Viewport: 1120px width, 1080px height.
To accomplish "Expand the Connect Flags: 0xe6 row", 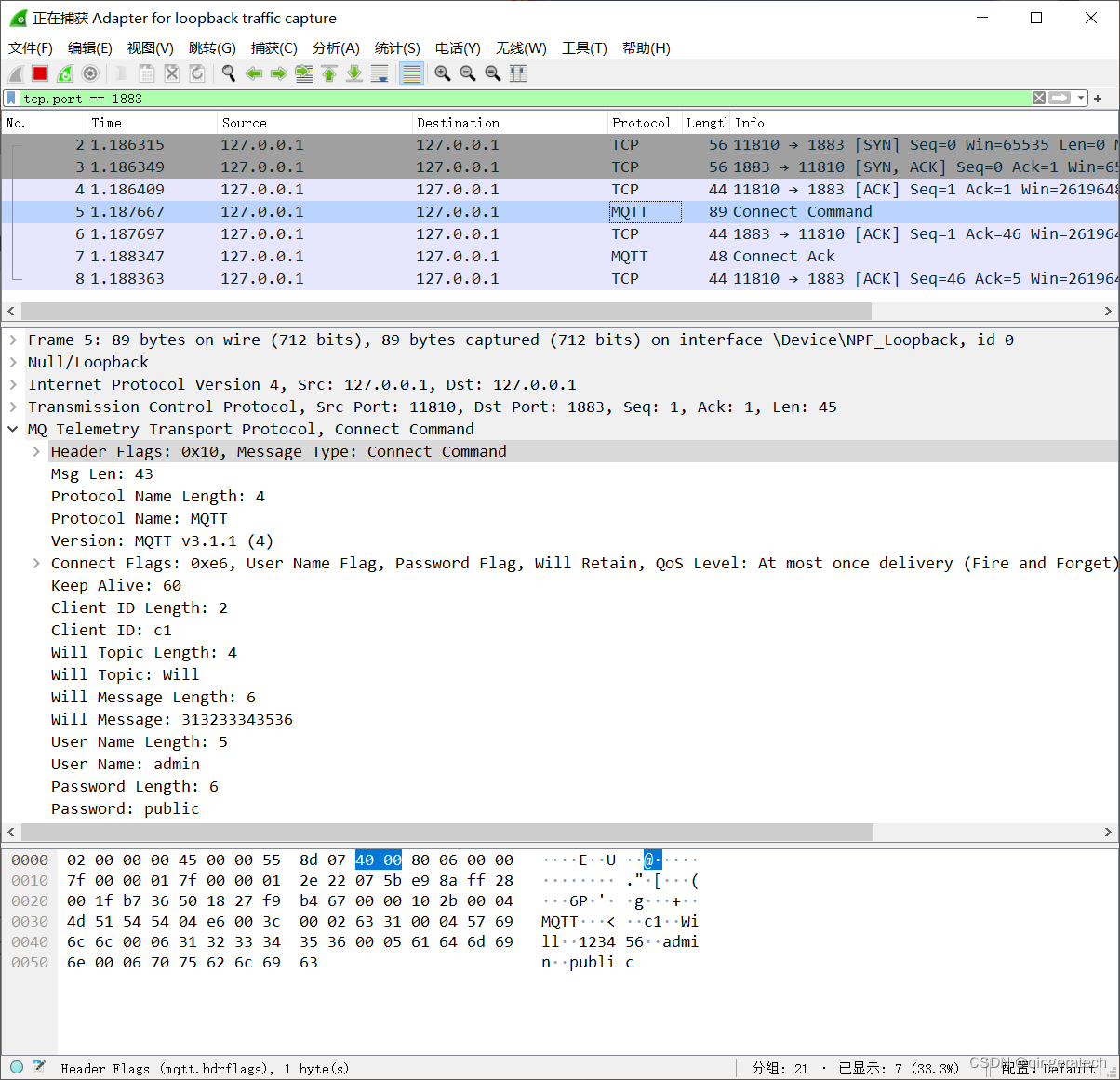I will click(35, 563).
